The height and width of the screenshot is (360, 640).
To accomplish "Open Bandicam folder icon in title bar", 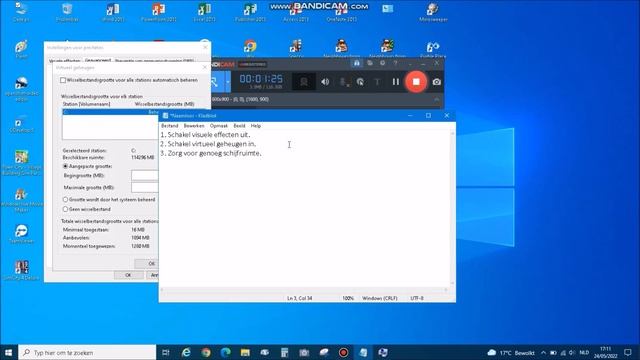I will (370, 63).
